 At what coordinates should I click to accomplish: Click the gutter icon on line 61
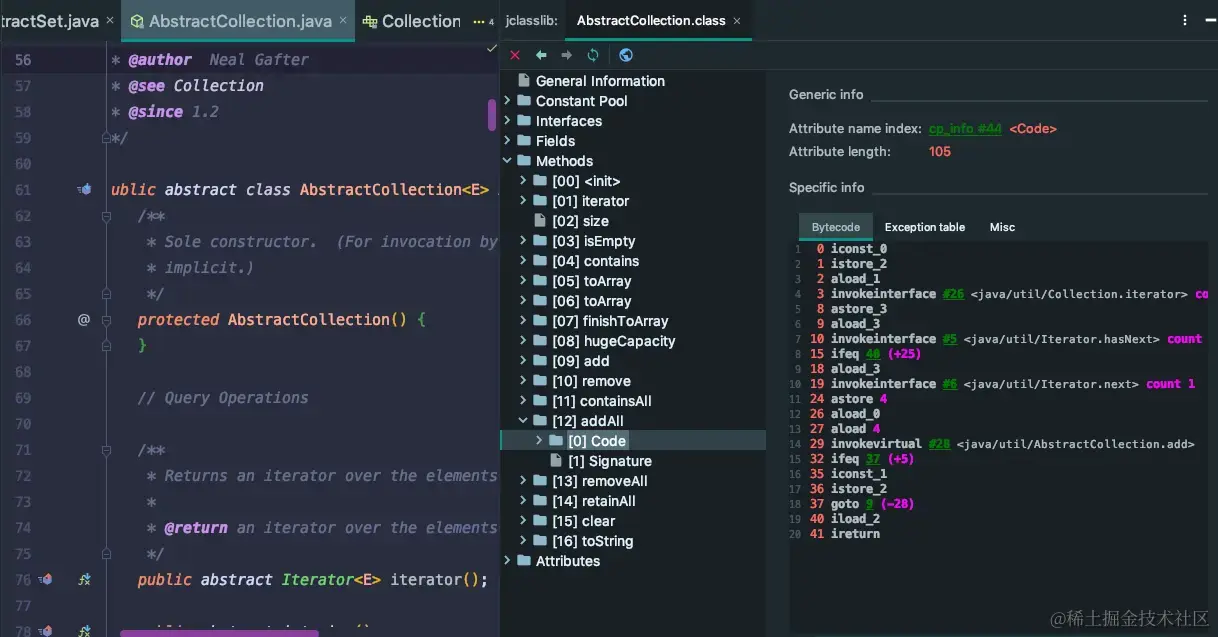(x=84, y=189)
